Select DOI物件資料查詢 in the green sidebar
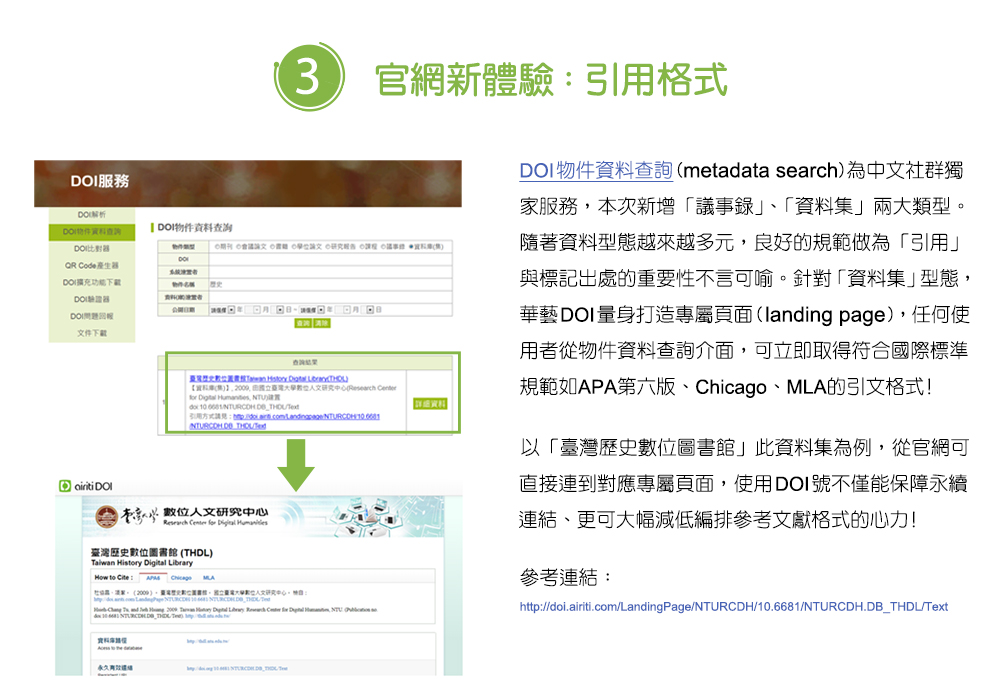The height and width of the screenshot is (699, 1000). coord(92,232)
